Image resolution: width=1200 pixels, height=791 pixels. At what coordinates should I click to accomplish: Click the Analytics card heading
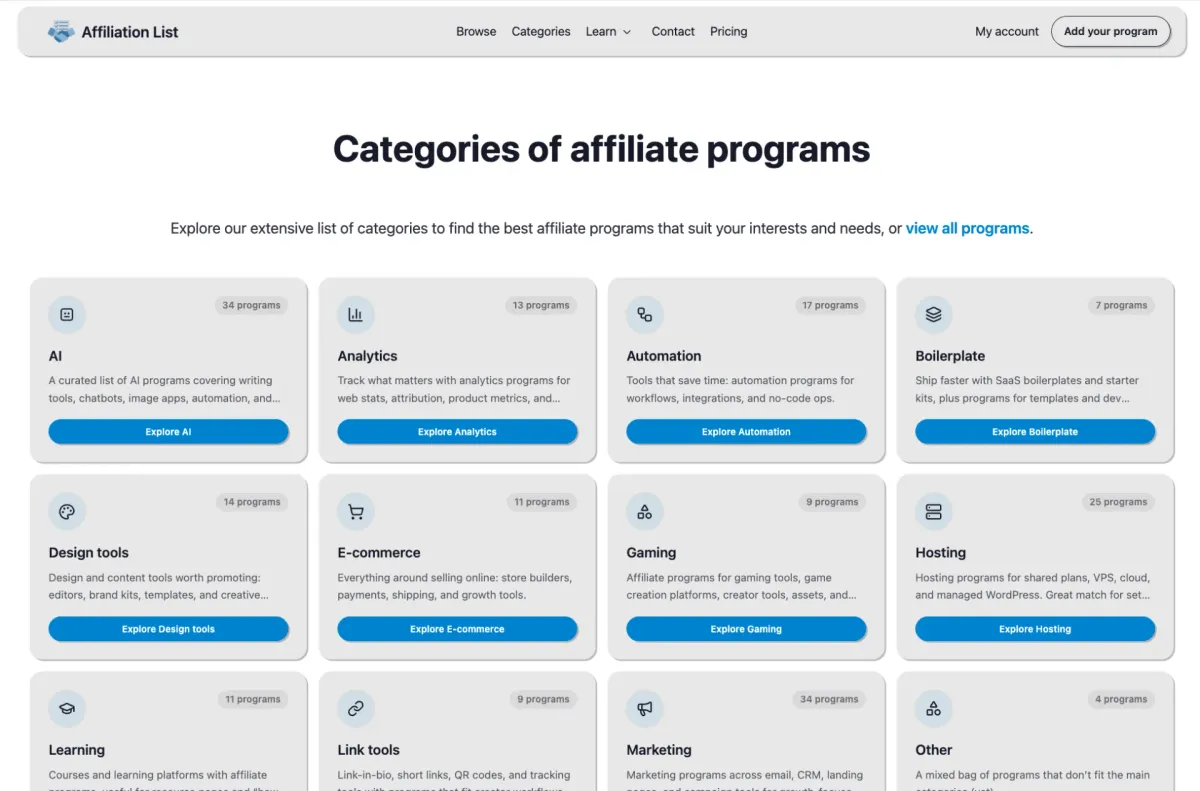click(368, 356)
